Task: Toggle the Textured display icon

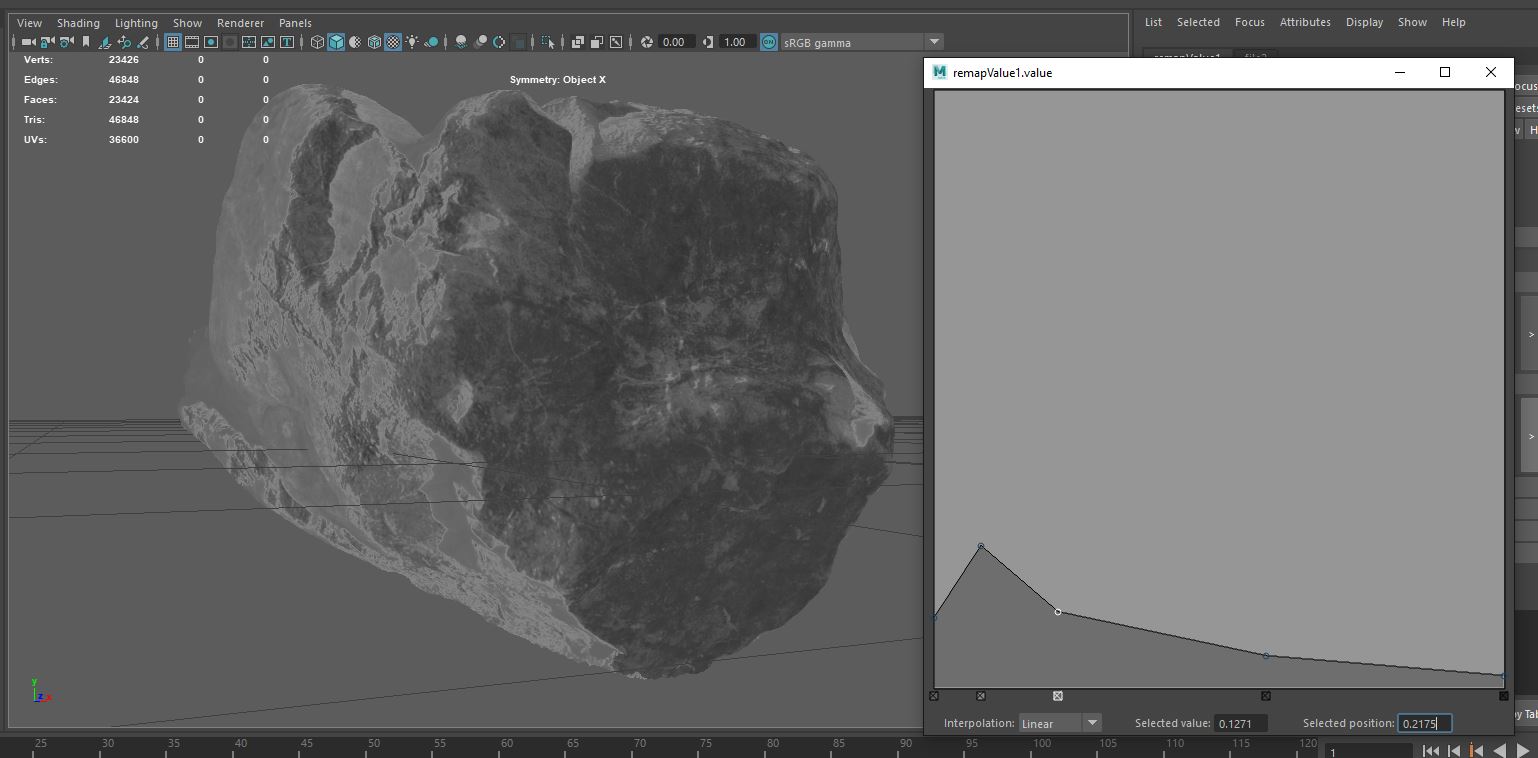Action: (393, 42)
